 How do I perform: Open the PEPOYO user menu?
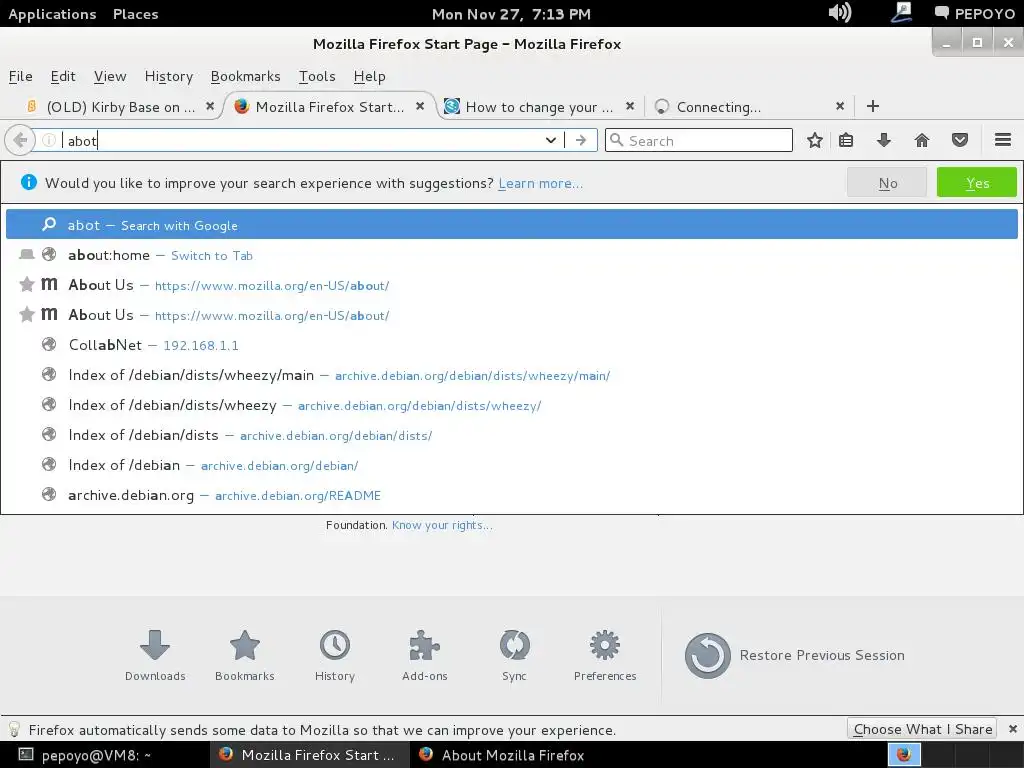coord(974,14)
